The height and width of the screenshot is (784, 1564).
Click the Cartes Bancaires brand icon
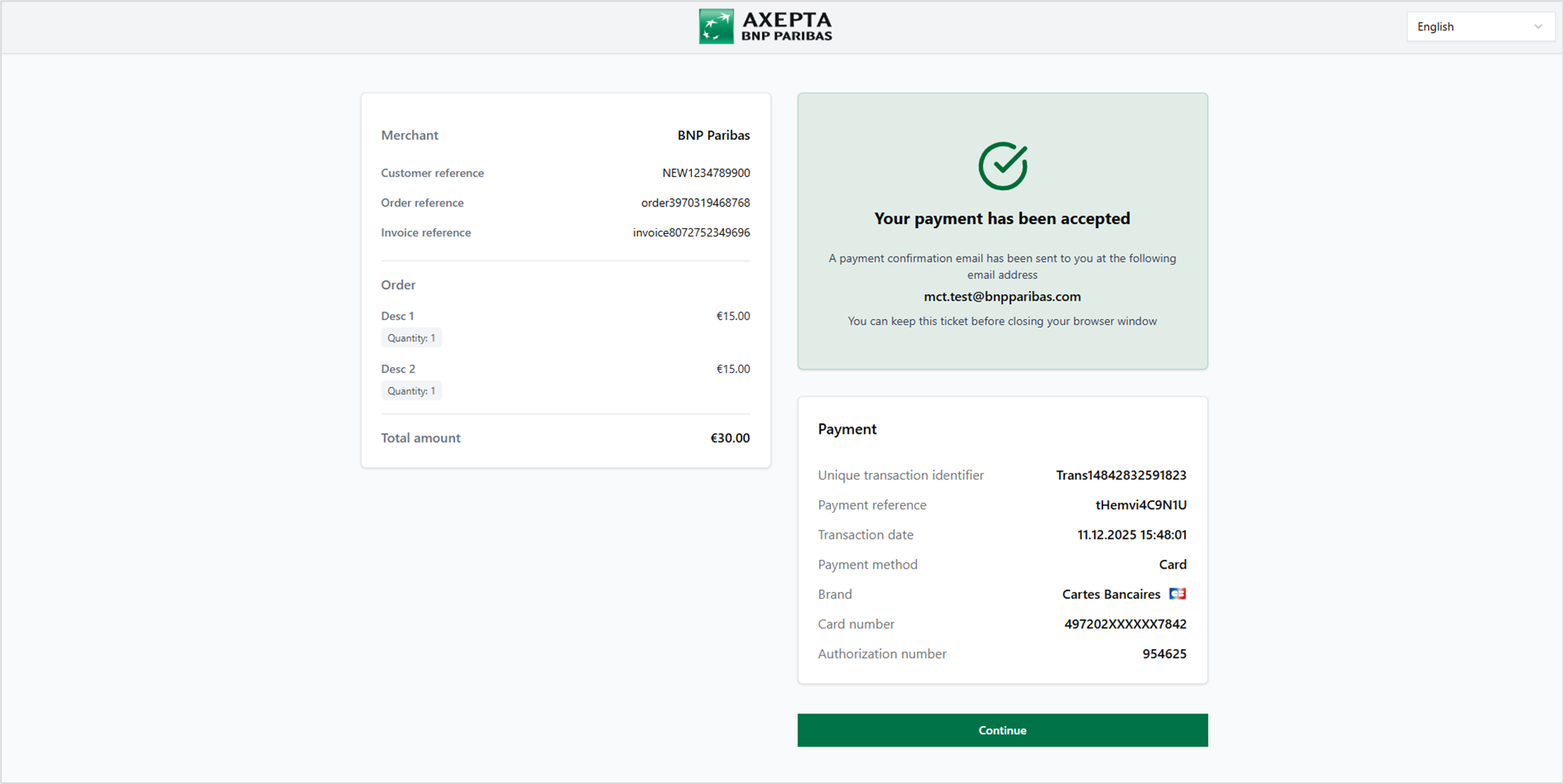click(x=1177, y=594)
